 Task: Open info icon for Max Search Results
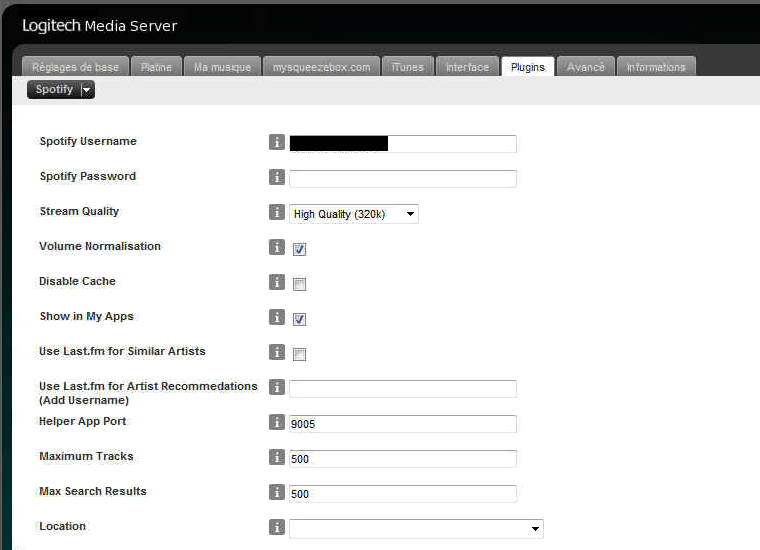(277, 492)
